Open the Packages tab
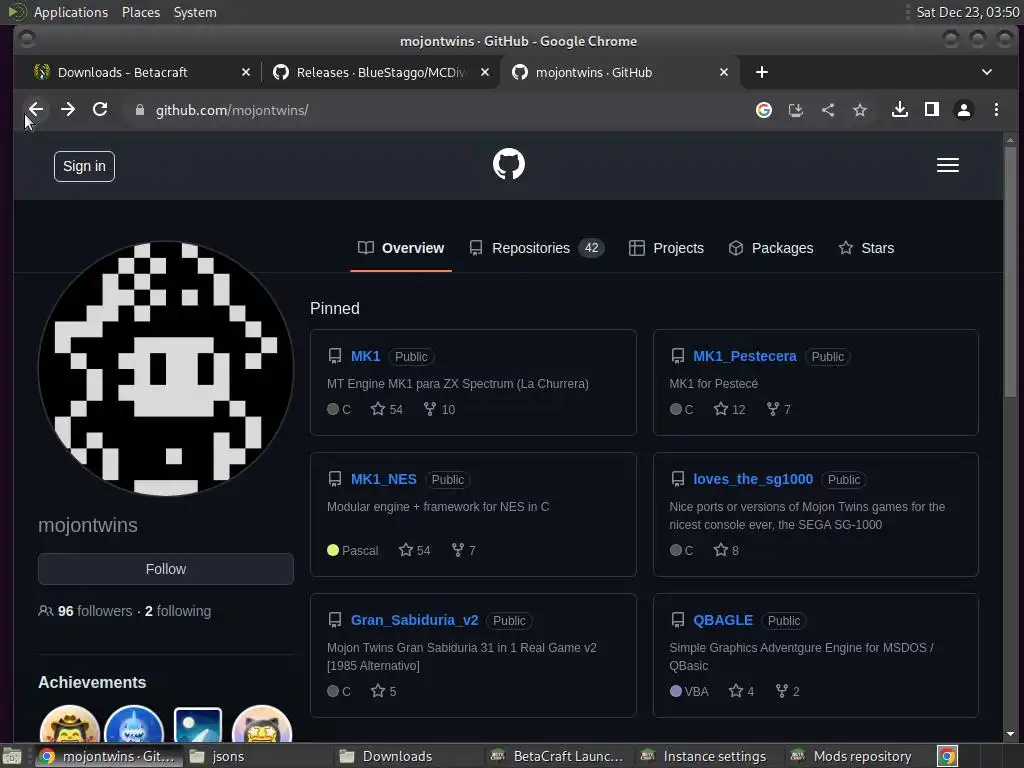Screen dimensions: 1024x768 point(771,248)
